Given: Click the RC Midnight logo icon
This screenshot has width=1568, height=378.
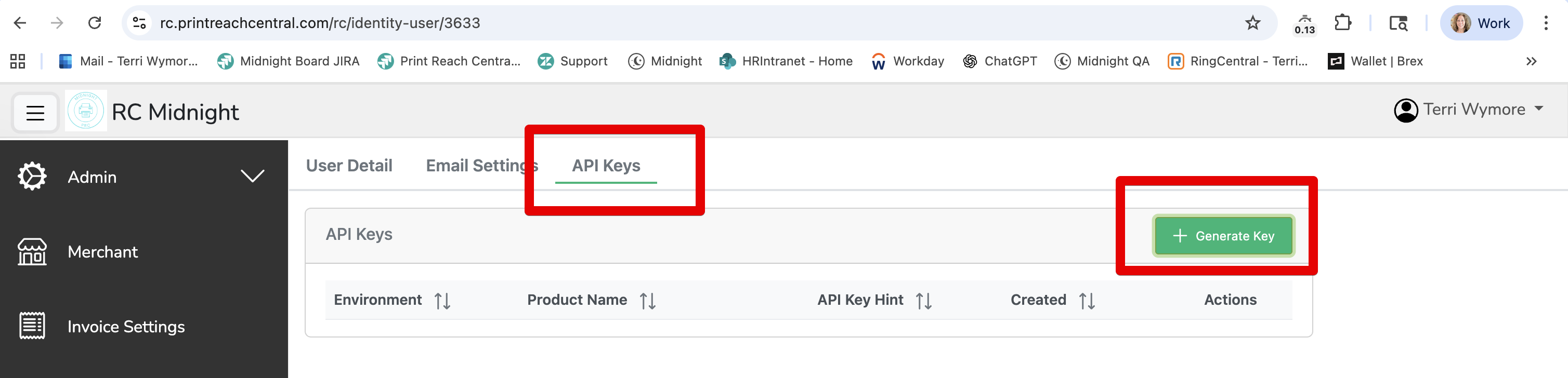Looking at the screenshot, I should pyautogui.click(x=86, y=111).
